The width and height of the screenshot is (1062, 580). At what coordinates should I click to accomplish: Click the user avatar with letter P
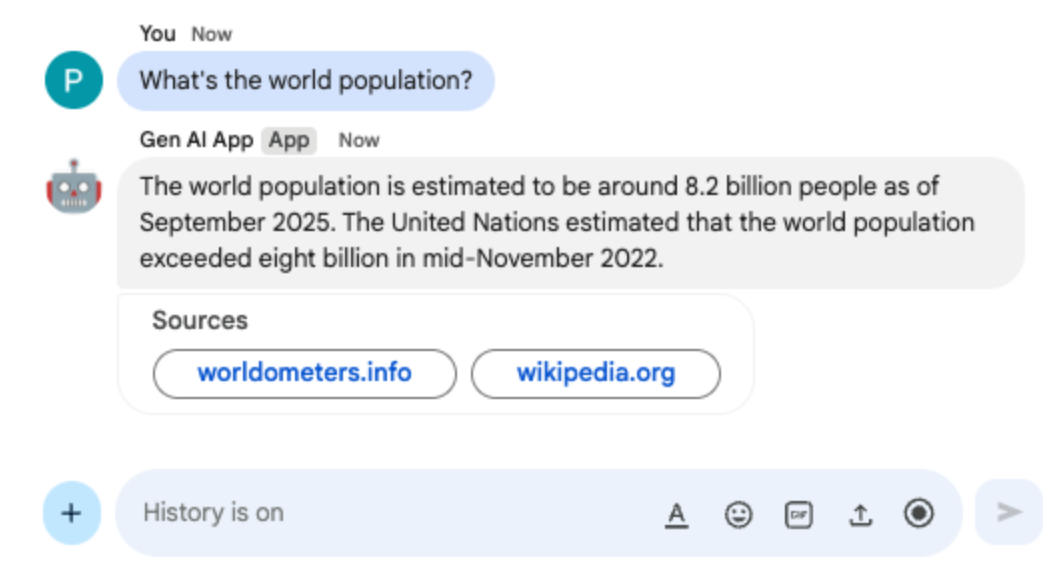click(x=73, y=80)
